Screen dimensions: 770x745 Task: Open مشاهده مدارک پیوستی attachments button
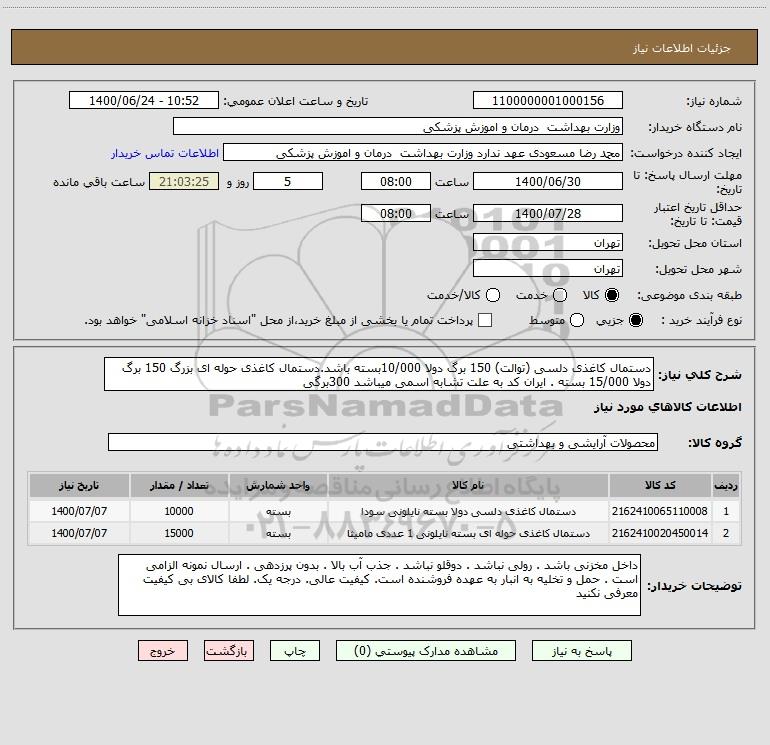tap(426, 651)
